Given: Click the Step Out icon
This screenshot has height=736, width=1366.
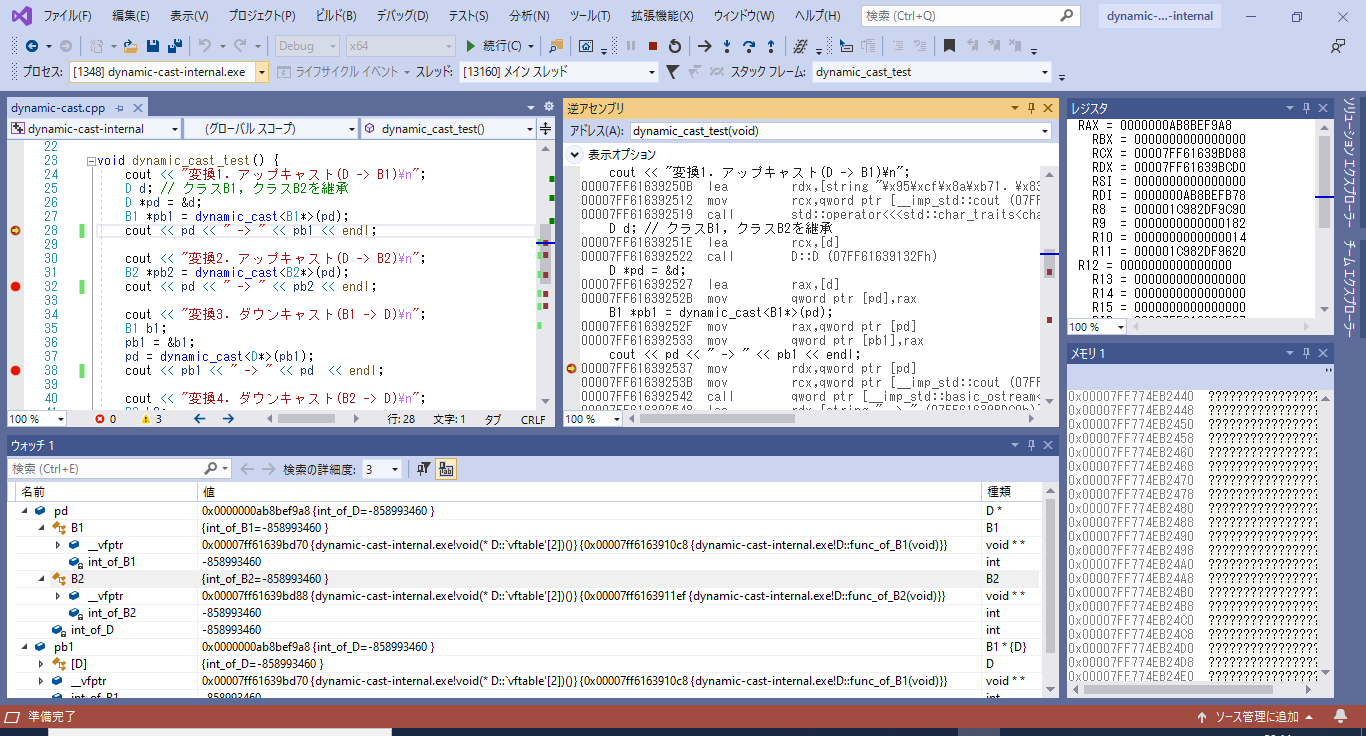Looking at the screenshot, I should (771, 46).
